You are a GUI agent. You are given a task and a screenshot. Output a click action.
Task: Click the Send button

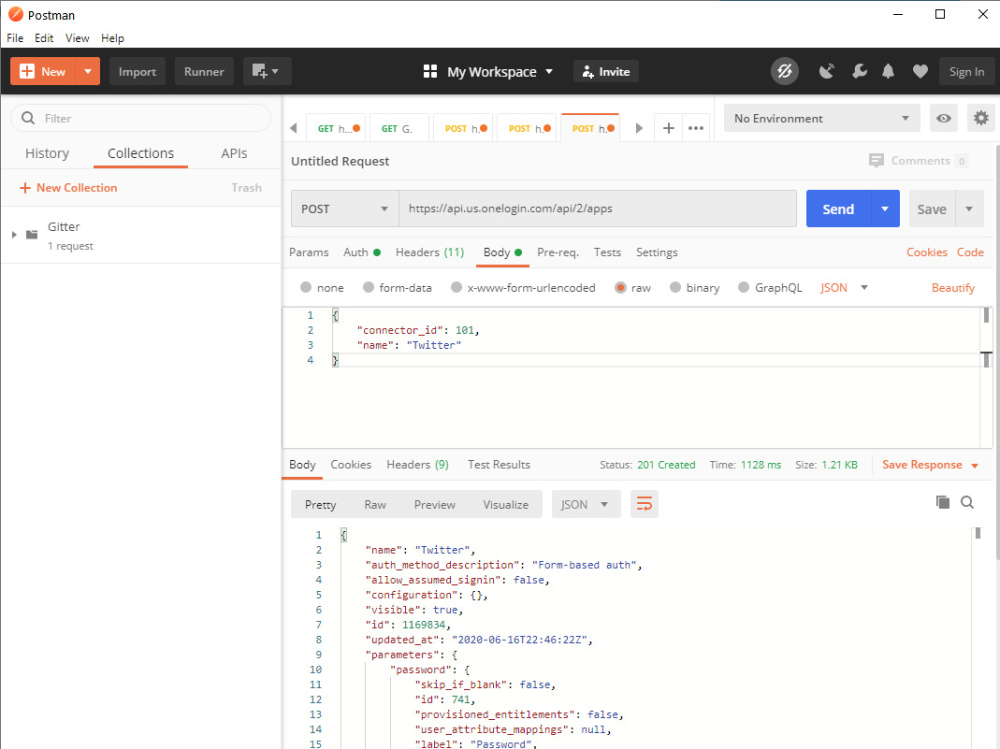pyautogui.click(x=838, y=209)
